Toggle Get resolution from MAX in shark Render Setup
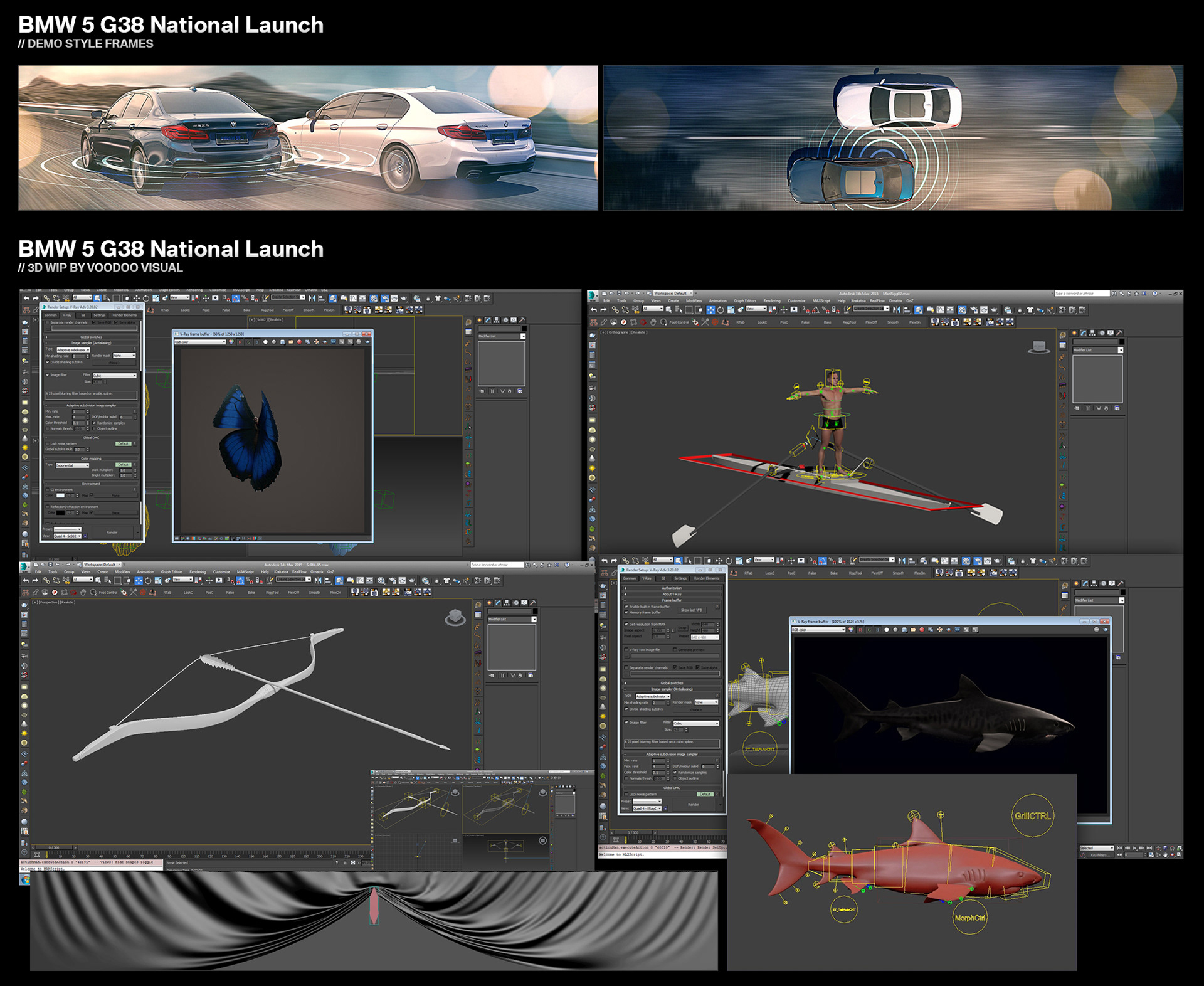The image size is (1204, 986). pos(626,624)
